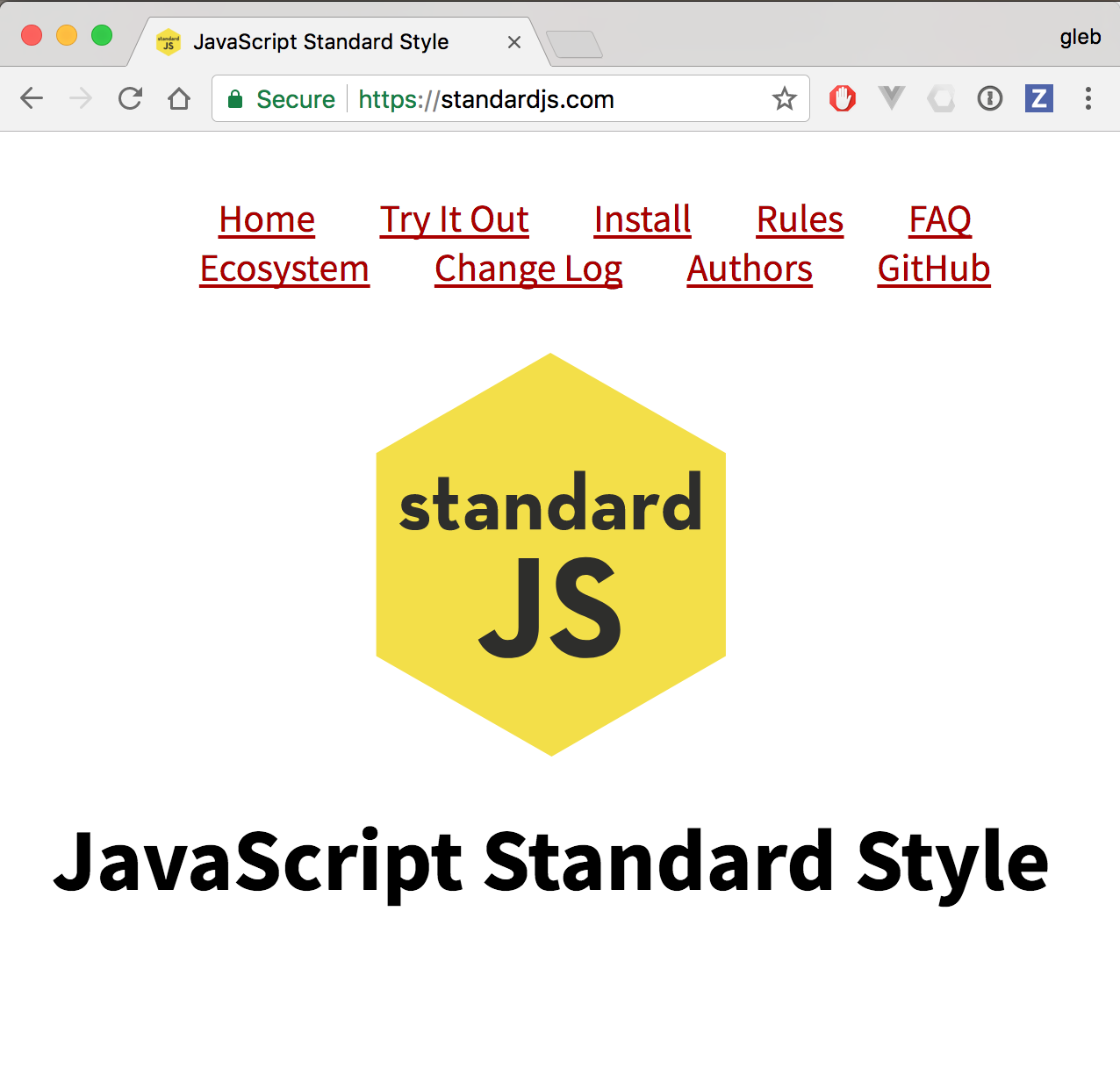Open the Try It Out link

(x=455, y=219)
